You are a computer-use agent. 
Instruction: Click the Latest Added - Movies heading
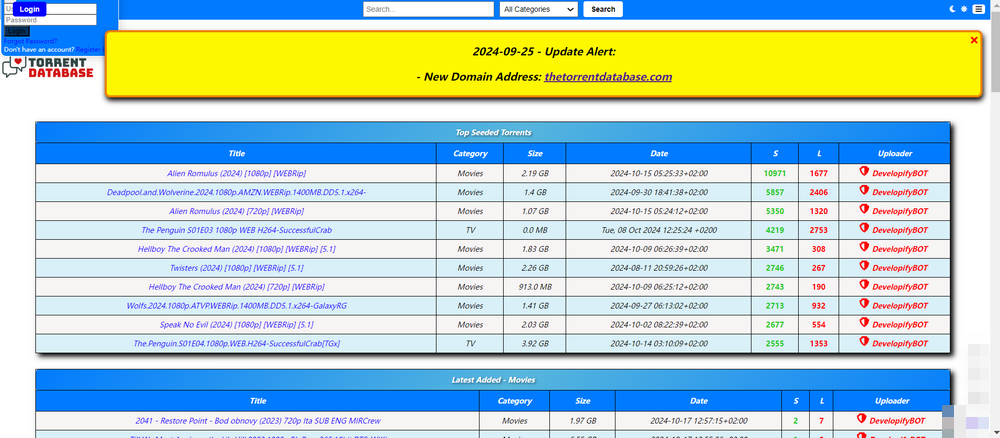493,380
